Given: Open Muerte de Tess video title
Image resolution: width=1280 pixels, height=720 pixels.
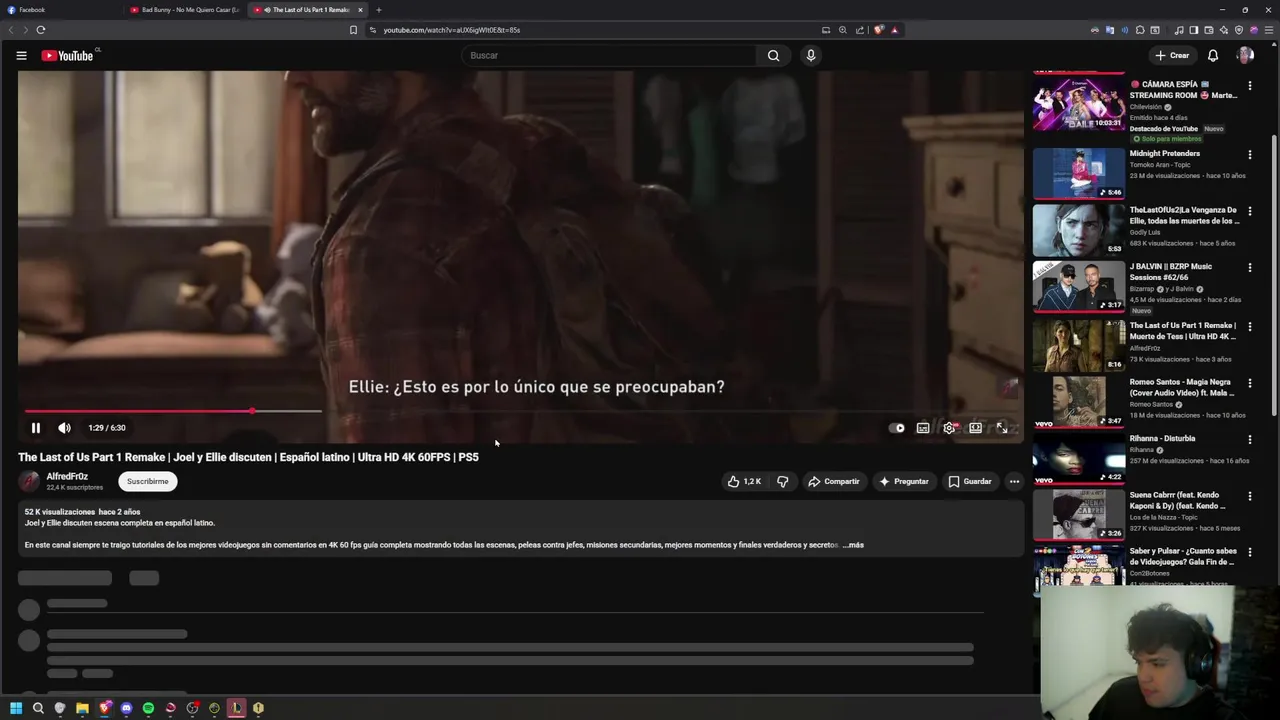Looking at the screenshot, I should (1183, 331).
